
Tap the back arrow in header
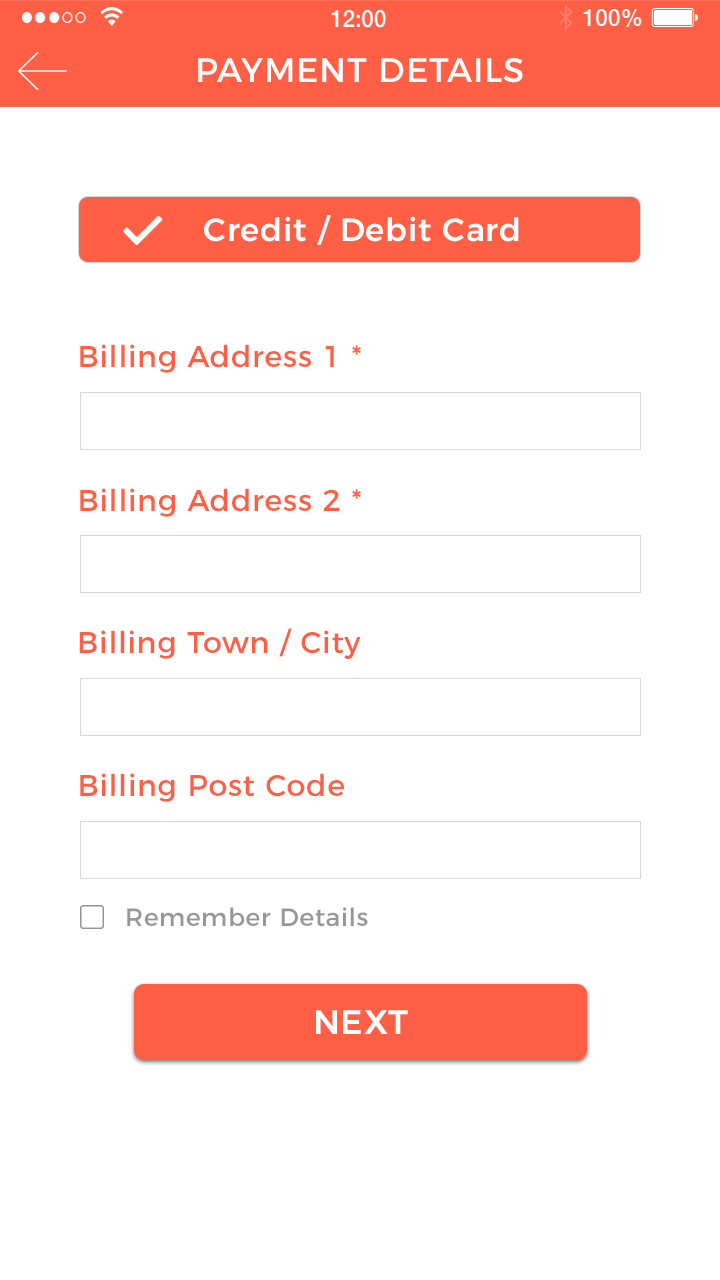point(42,71)
